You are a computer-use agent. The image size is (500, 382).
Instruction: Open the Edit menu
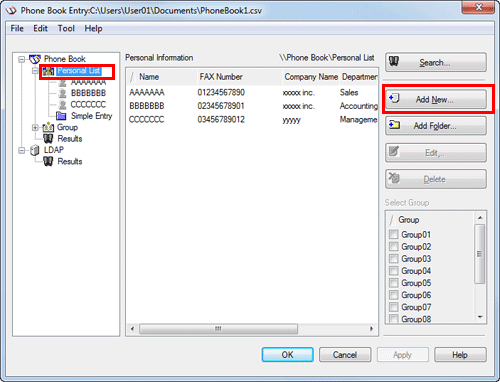[40, 29]
